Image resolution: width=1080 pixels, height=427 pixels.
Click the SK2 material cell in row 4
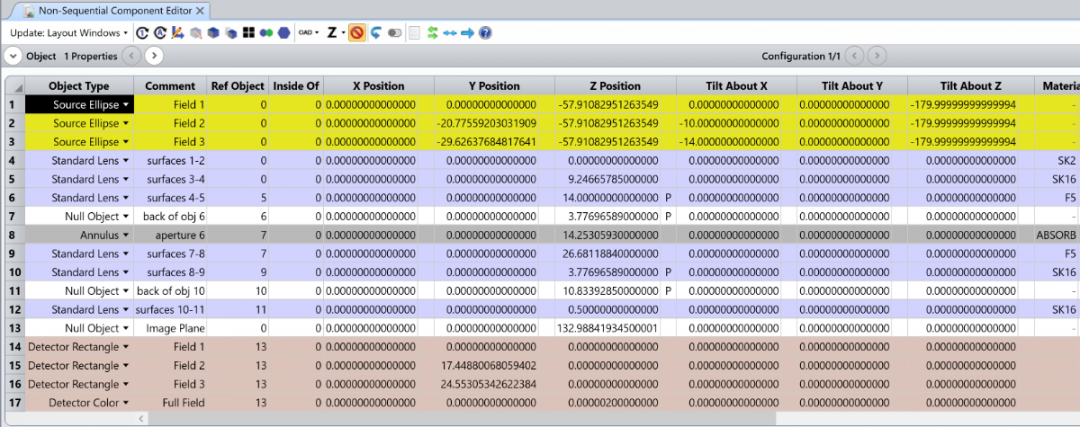(x=1057, y=160)
